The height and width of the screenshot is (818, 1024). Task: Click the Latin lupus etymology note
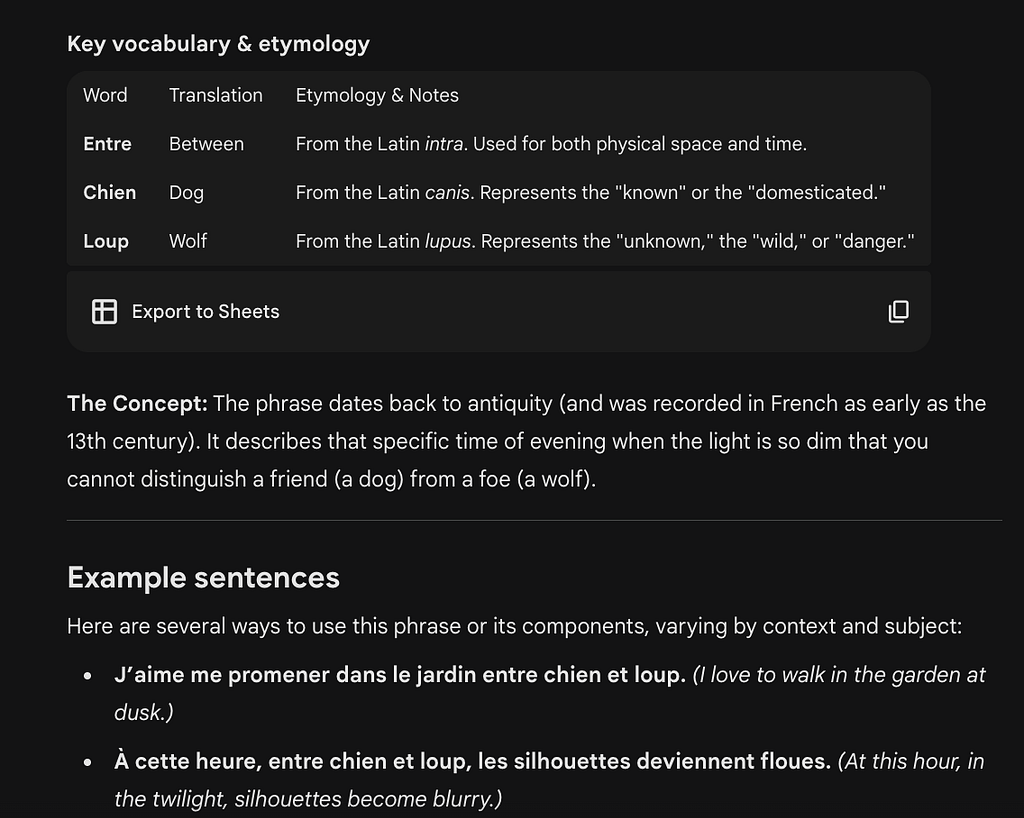pyautogui.click(x=605, y=242)
